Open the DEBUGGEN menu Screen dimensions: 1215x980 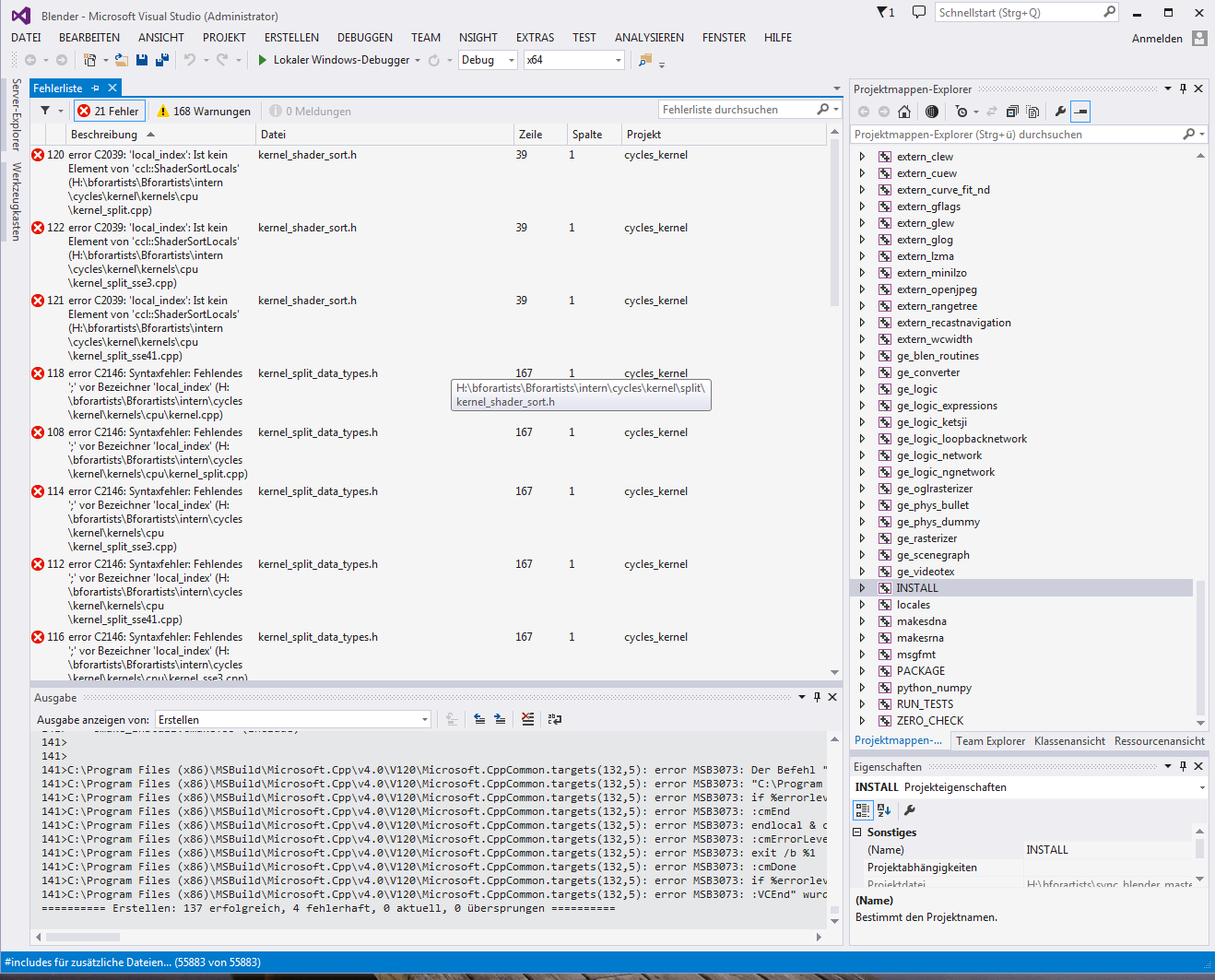(364, 38)
